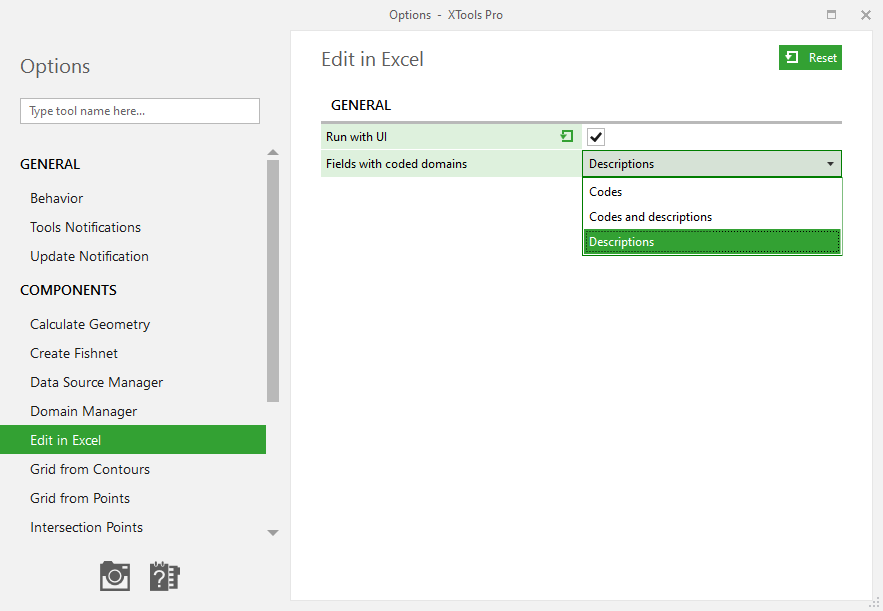The width and height of the screenshot is (883, 611).
Task: Toggle the Run with UI checkbox
Action: pos(596,137)
